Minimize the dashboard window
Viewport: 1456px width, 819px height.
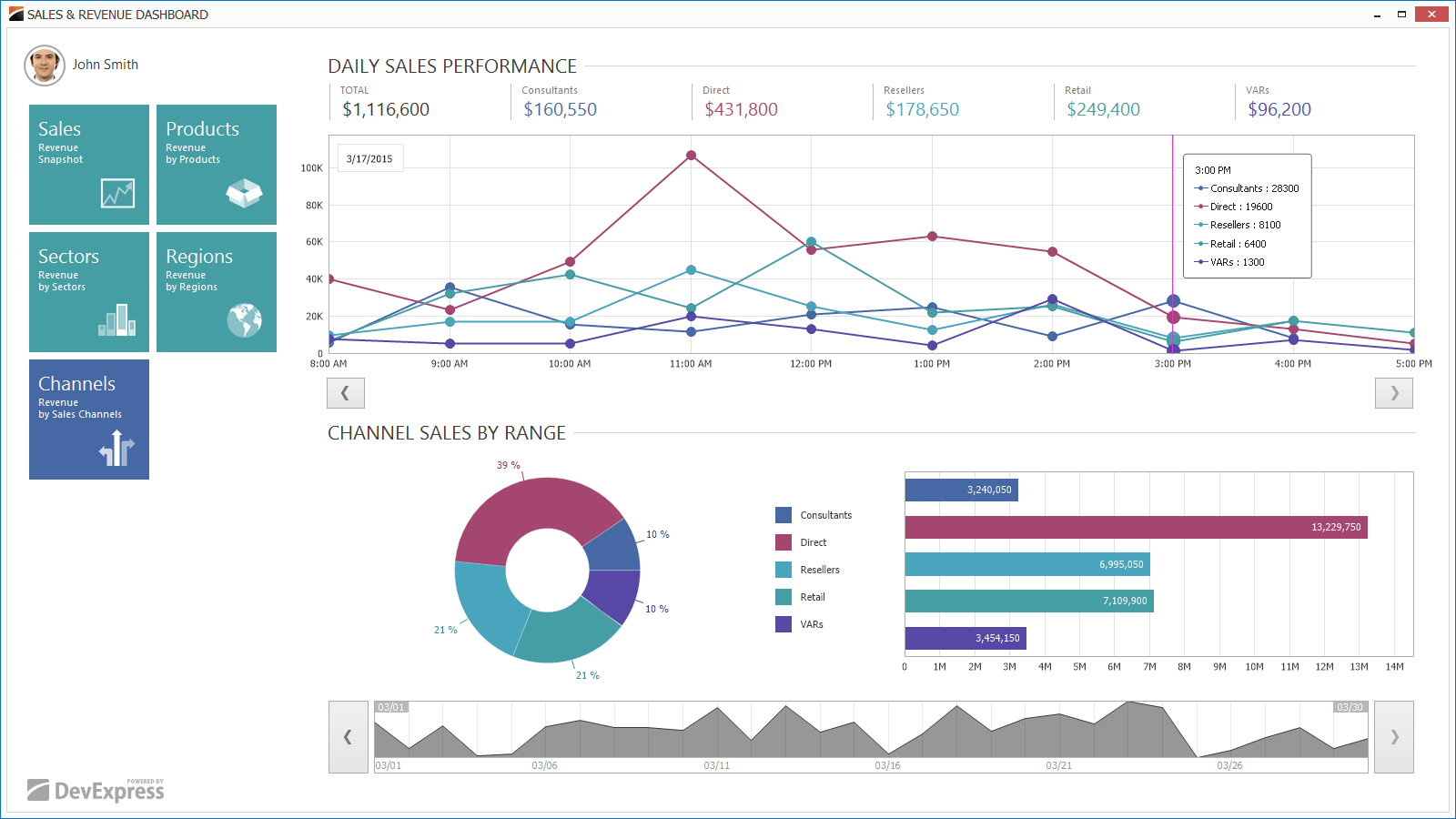pos(1377,15)
